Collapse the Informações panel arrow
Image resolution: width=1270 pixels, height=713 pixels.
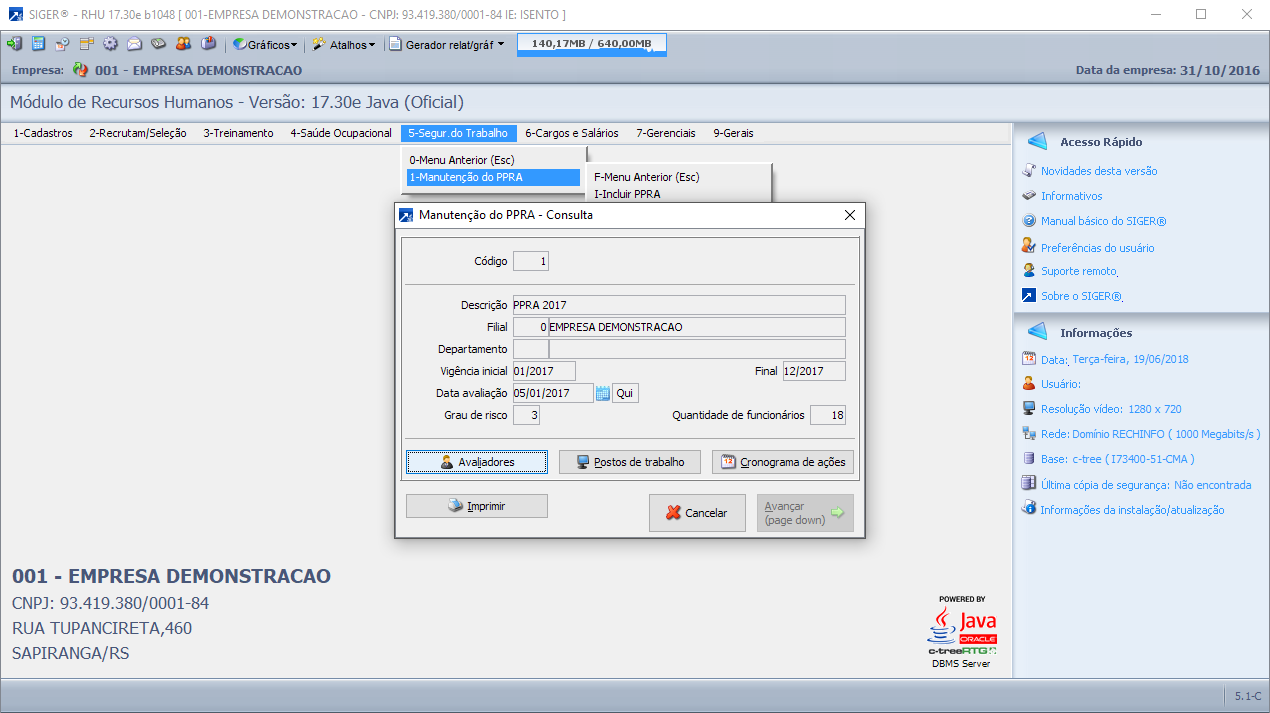1037,333
